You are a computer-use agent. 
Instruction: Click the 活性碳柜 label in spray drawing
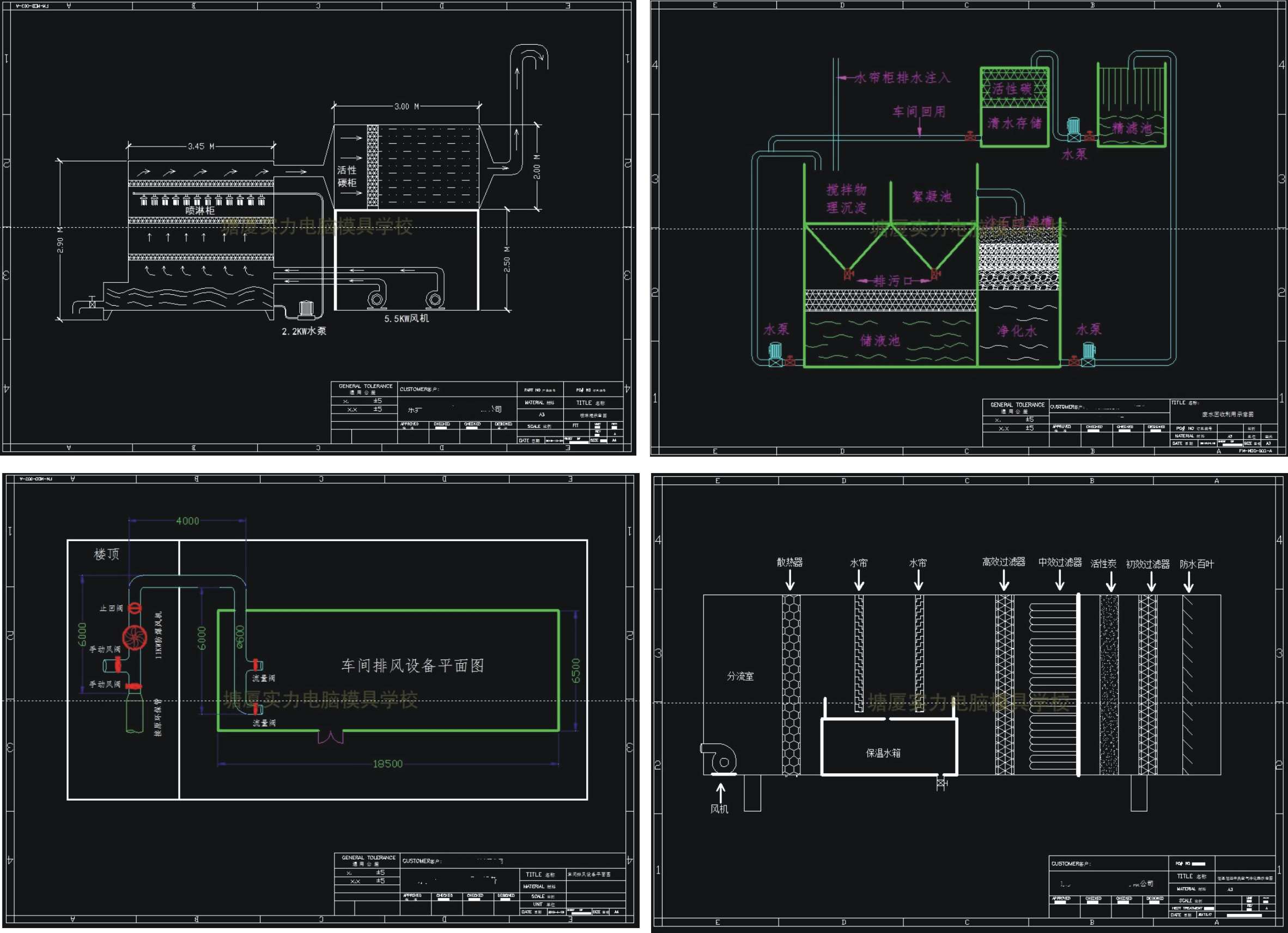click(347, 176)
